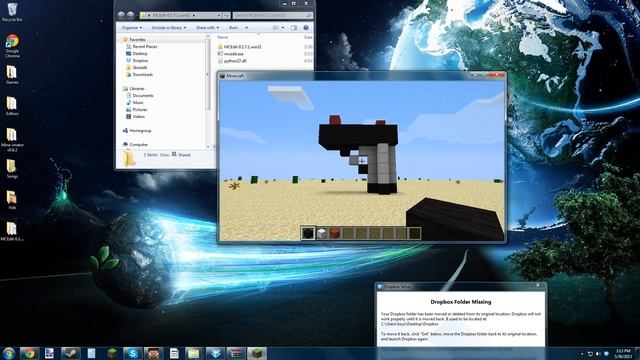Select the Vids folder on the desktop
The height and width of the screenshot is (360, 640).
point(12,200)
